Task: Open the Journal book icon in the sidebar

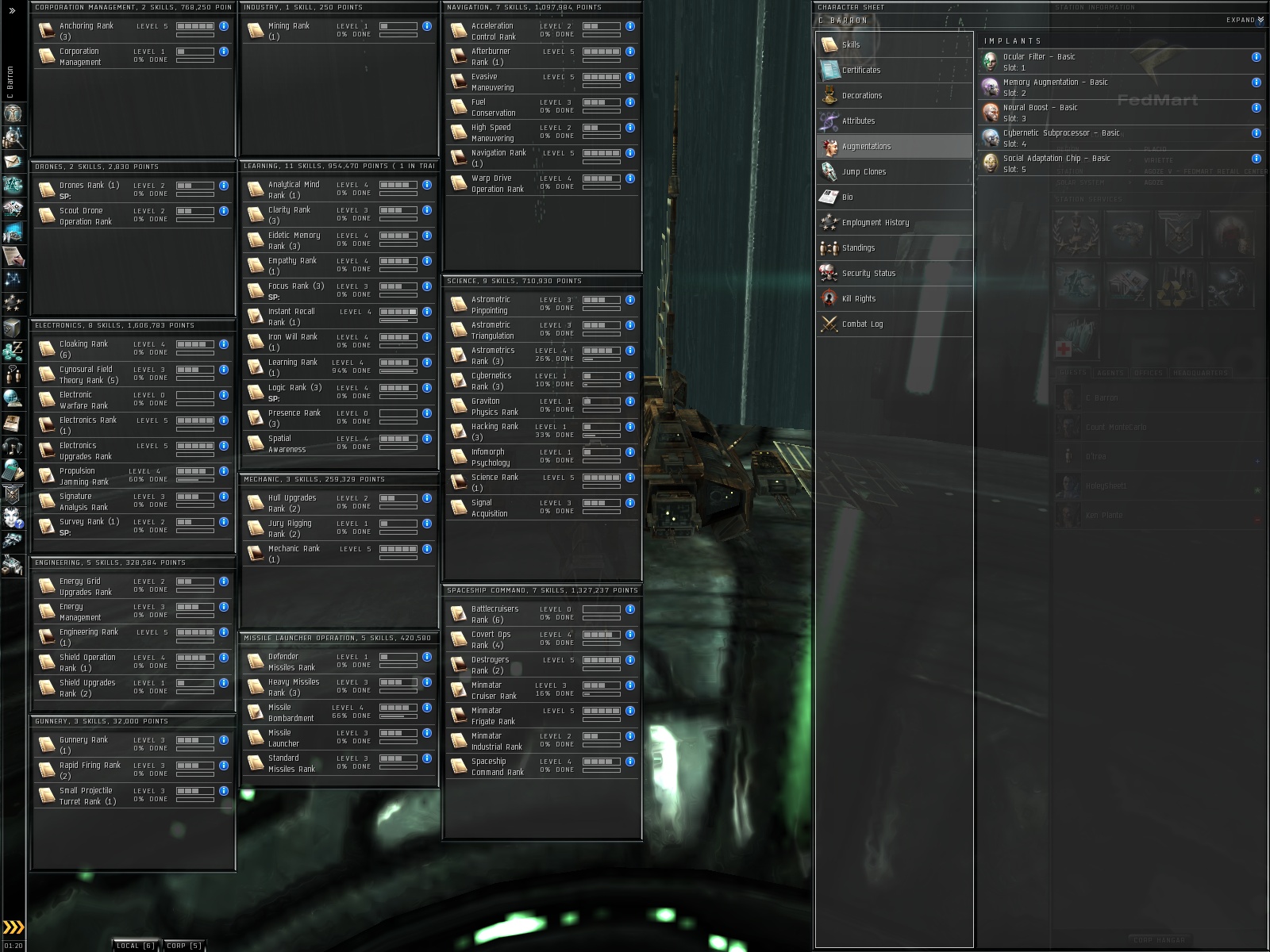Action: pyautogui.click(x=13, y=422)
